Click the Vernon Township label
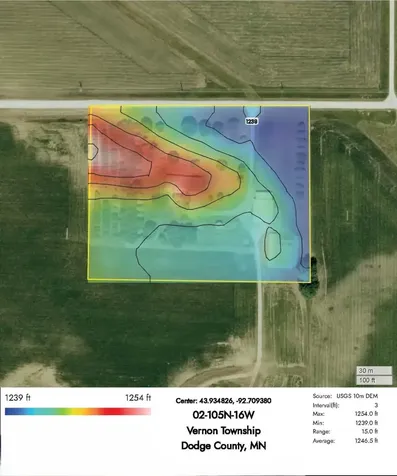This screenshot has width=397, height=476. click(223, 430)
